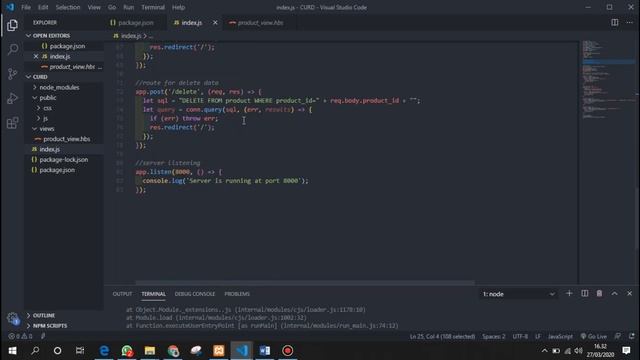The image size is (640, 360).
Task: Kill the terminal with trash icon
Action: click(599, 293)
